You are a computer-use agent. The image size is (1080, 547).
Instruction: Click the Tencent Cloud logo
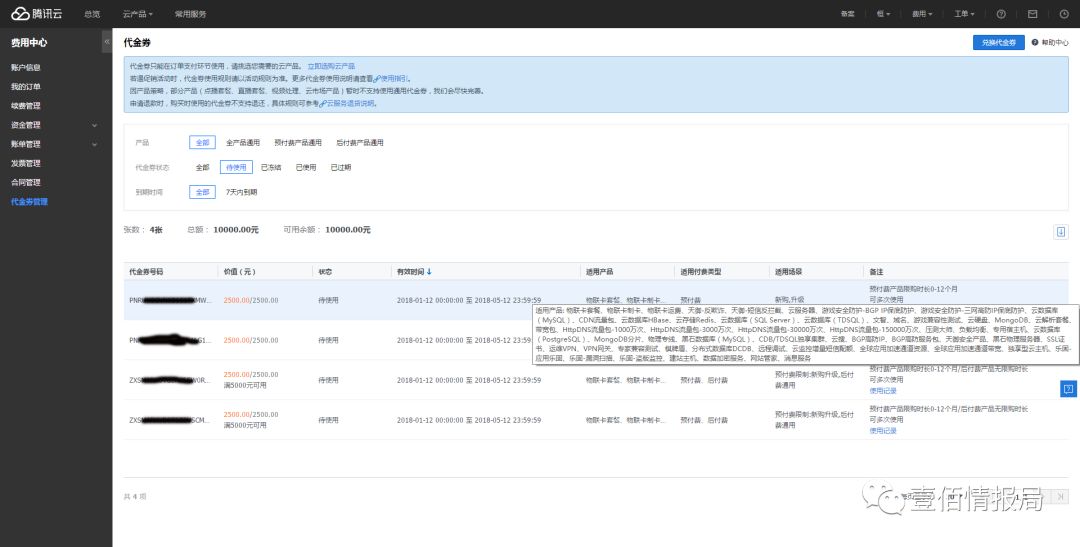(39, 14)
